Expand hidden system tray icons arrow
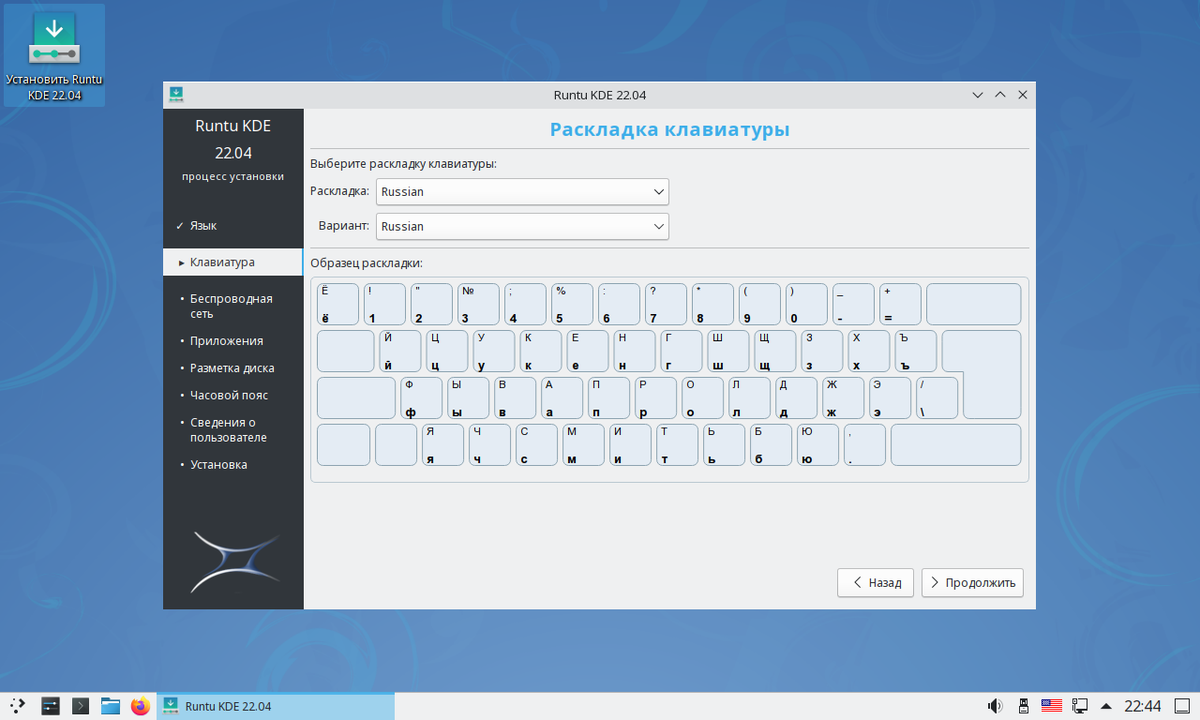 (x=1106, y=706)
